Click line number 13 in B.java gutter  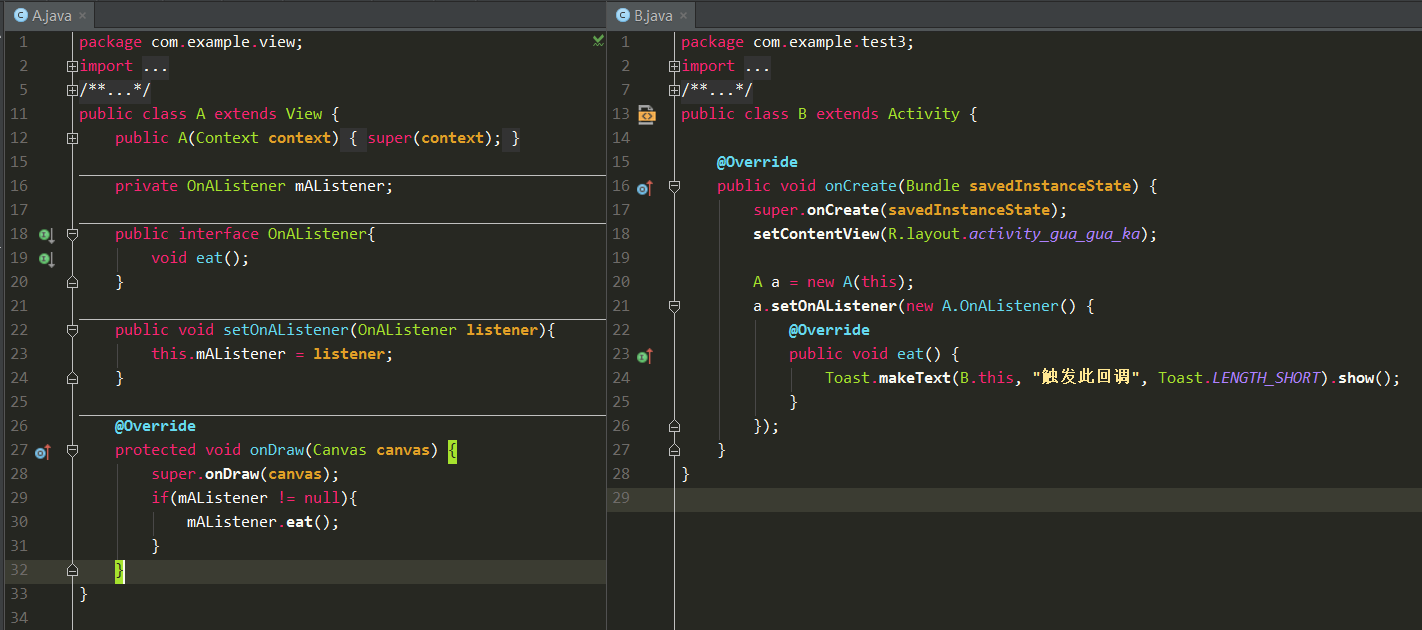click(621, 114)
